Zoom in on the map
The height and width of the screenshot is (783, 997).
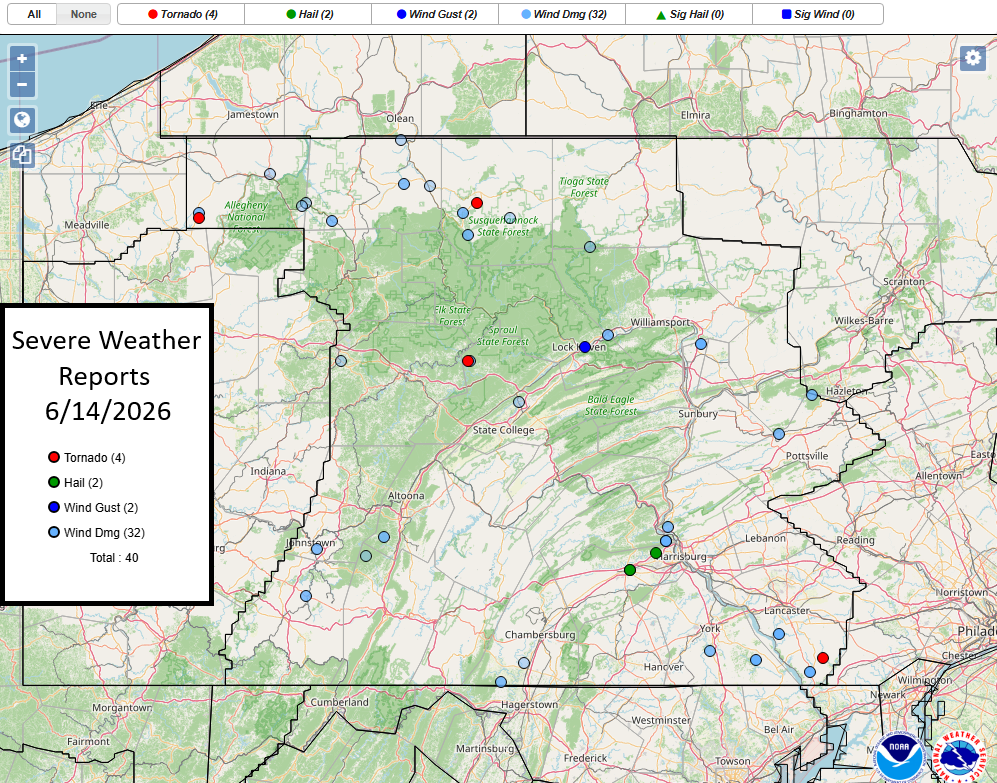tap(22, 59)
